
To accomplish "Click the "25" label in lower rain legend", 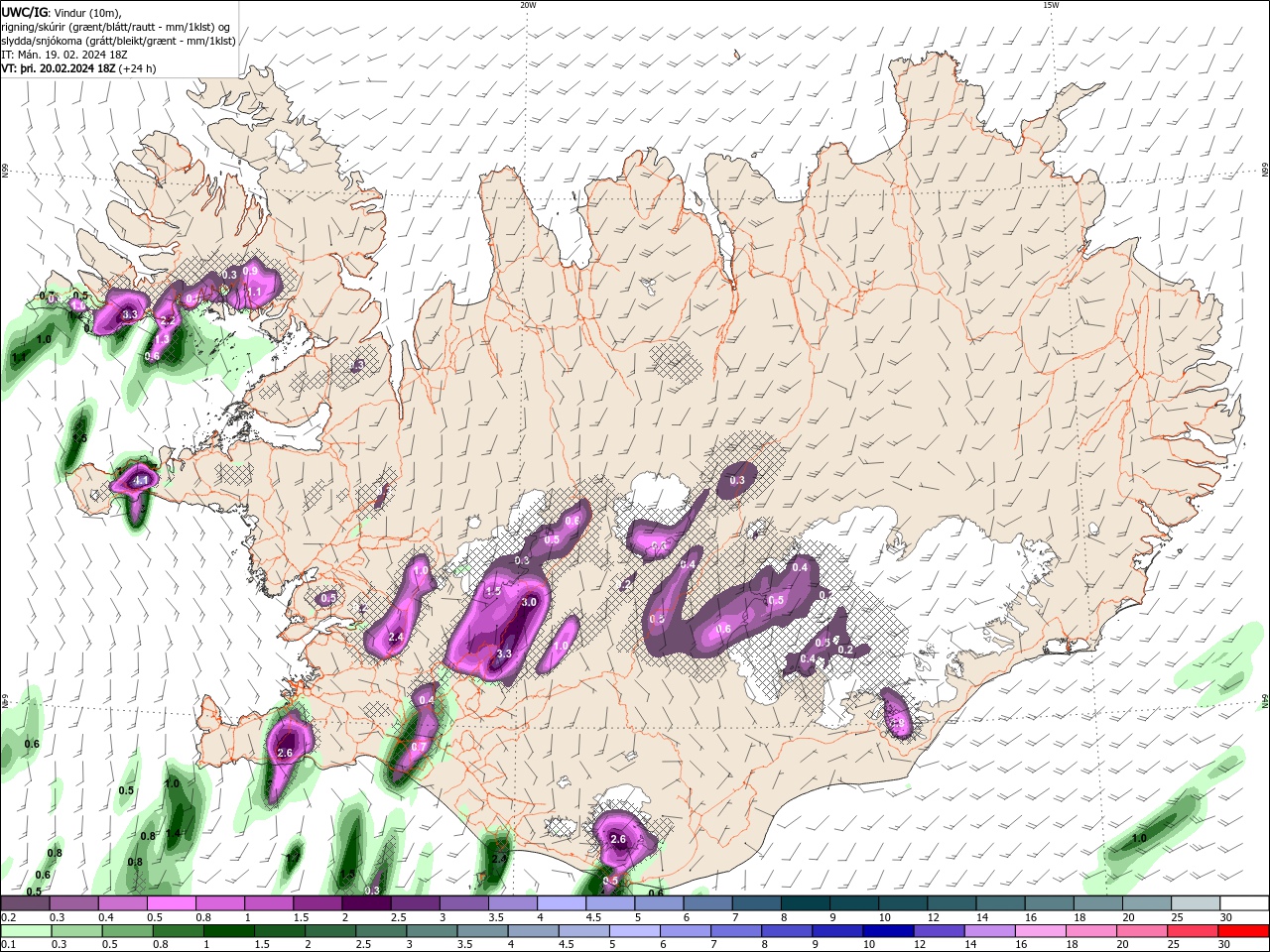I will click(1175, 945).
